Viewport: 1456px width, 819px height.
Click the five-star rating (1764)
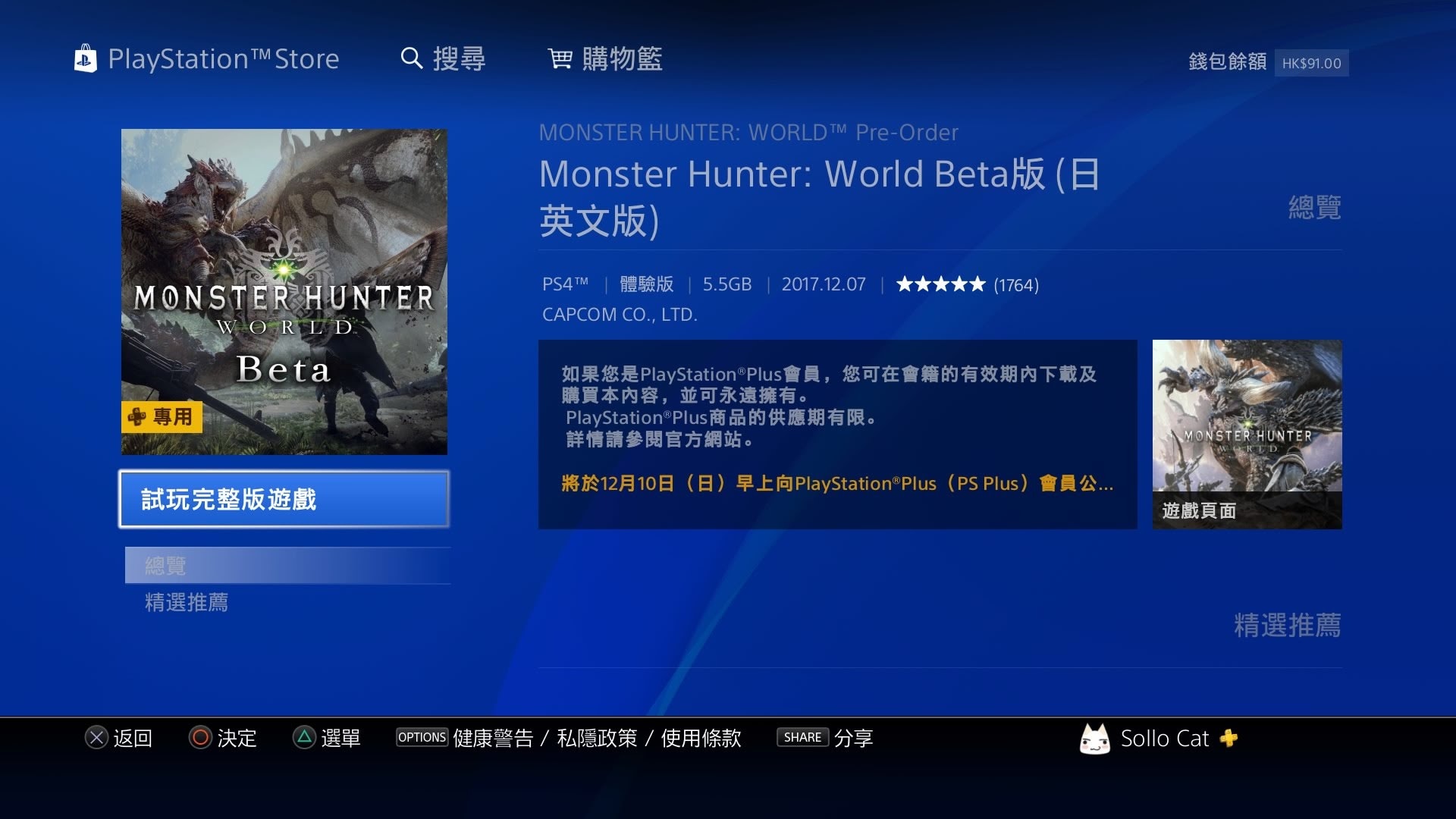point(967,284)
